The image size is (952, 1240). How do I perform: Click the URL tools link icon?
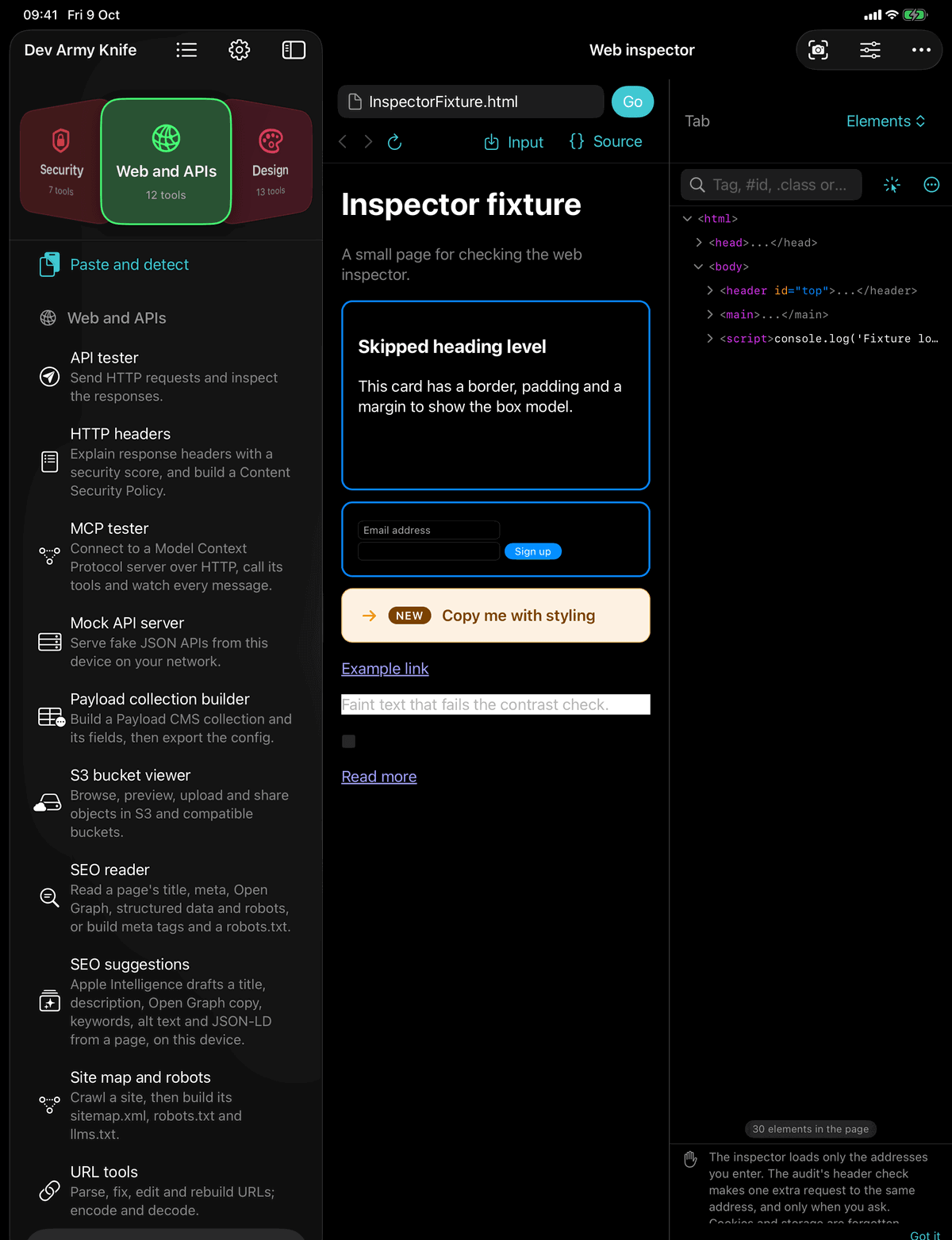pyautogui.click(x=49, y=1191)
